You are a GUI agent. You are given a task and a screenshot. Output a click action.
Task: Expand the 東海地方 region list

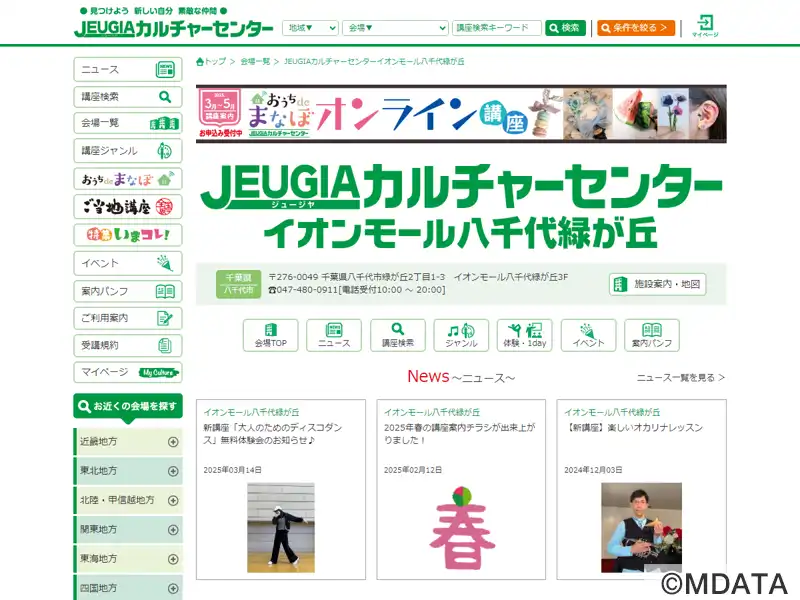129,559
